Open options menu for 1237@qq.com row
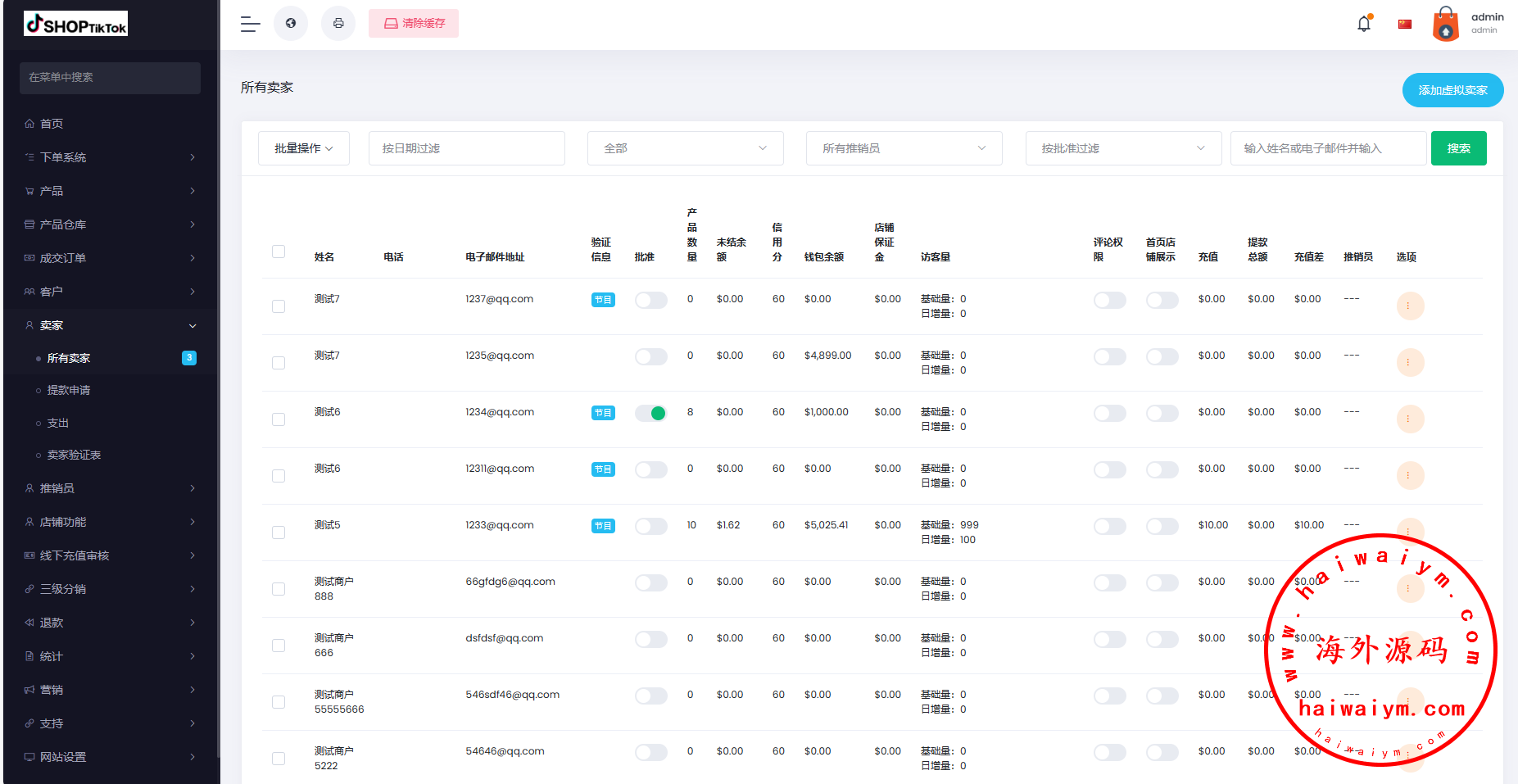The width and height of the screenshot is (1518, 784). (x=1410, y=306)
